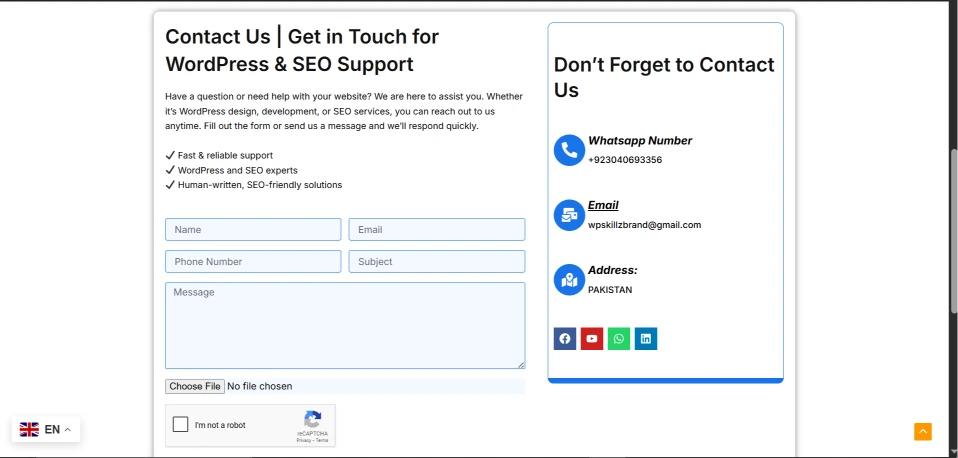
Task: Open the WhatsApp social link
Action: tap(619, 339)
